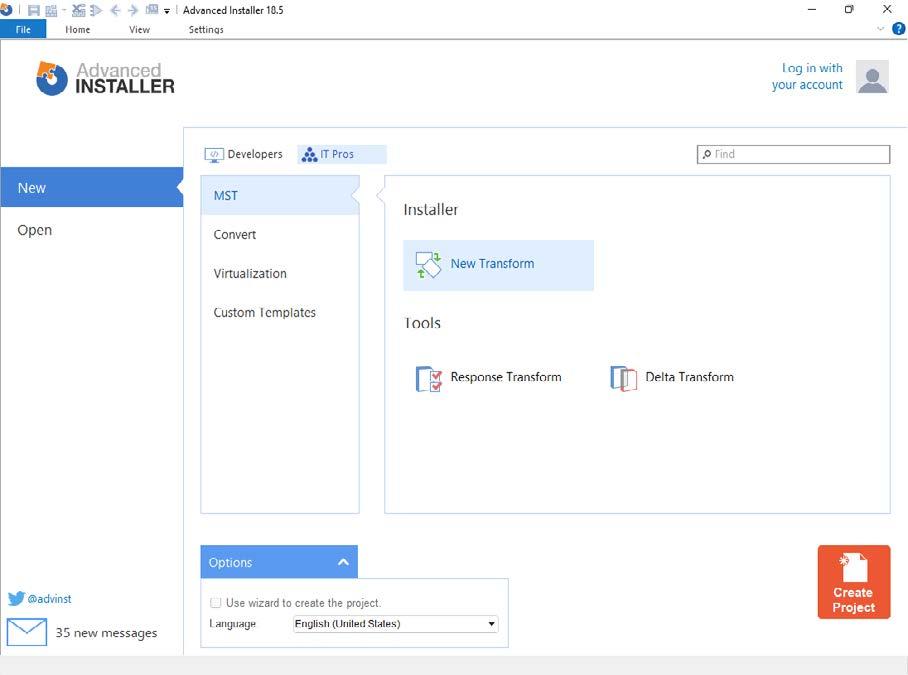This screenshot has width=908, height=675.
Task: Open the Settings ribbon tab
Action: [x=206, y=30]
